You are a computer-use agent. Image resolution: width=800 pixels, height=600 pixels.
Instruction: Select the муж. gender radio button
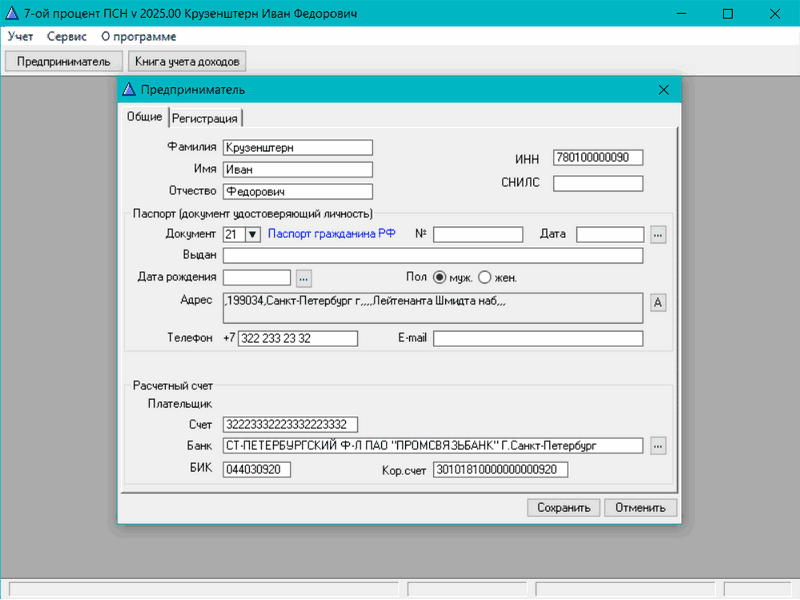[438, 277]
